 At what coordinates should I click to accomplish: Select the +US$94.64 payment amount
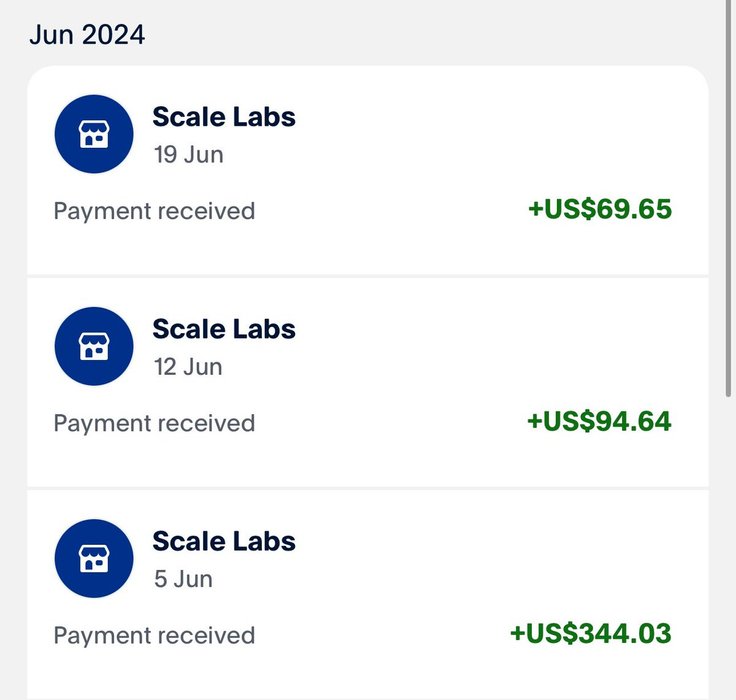(x=599, y=422)
